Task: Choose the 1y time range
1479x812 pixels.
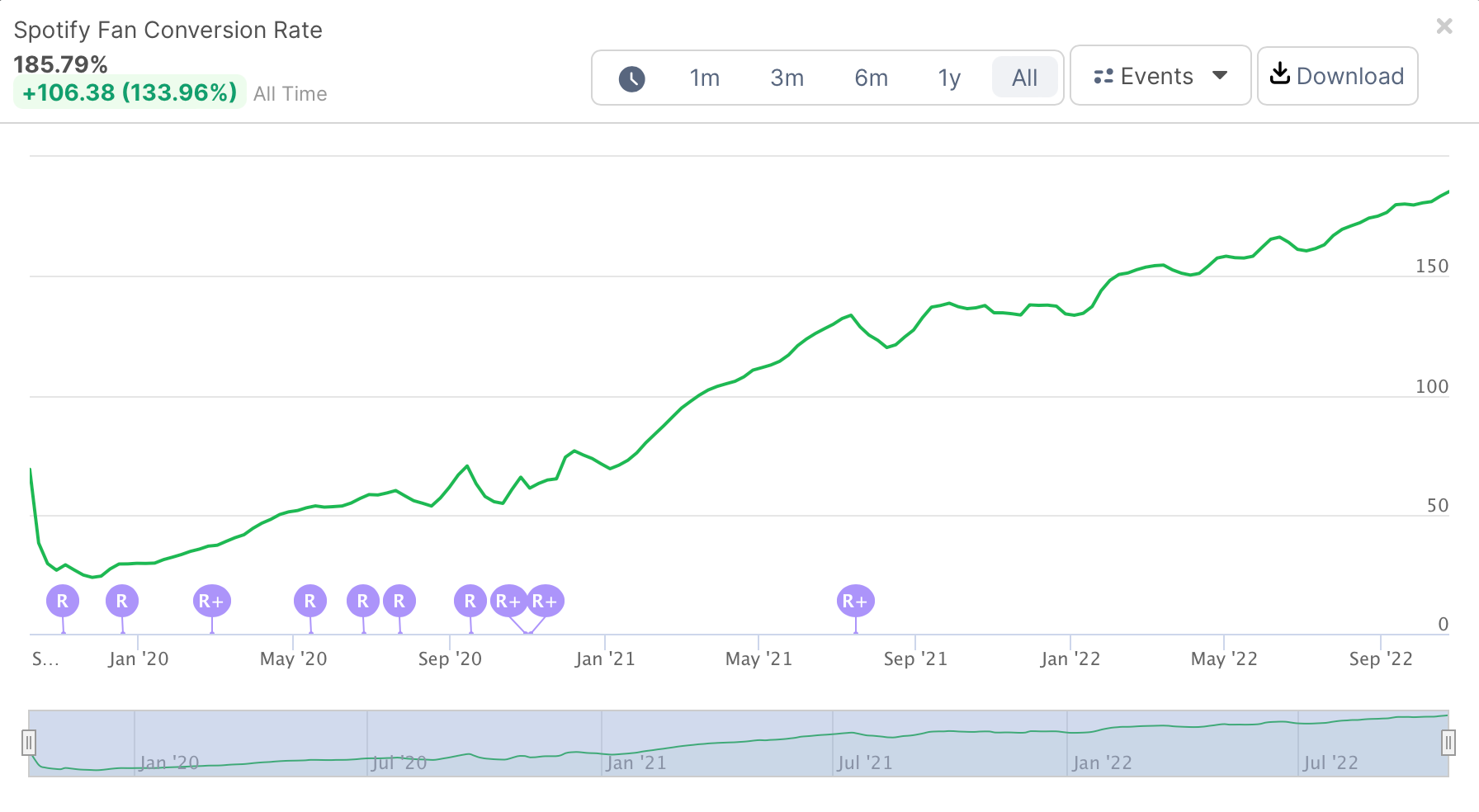Action: pos(949,78)
